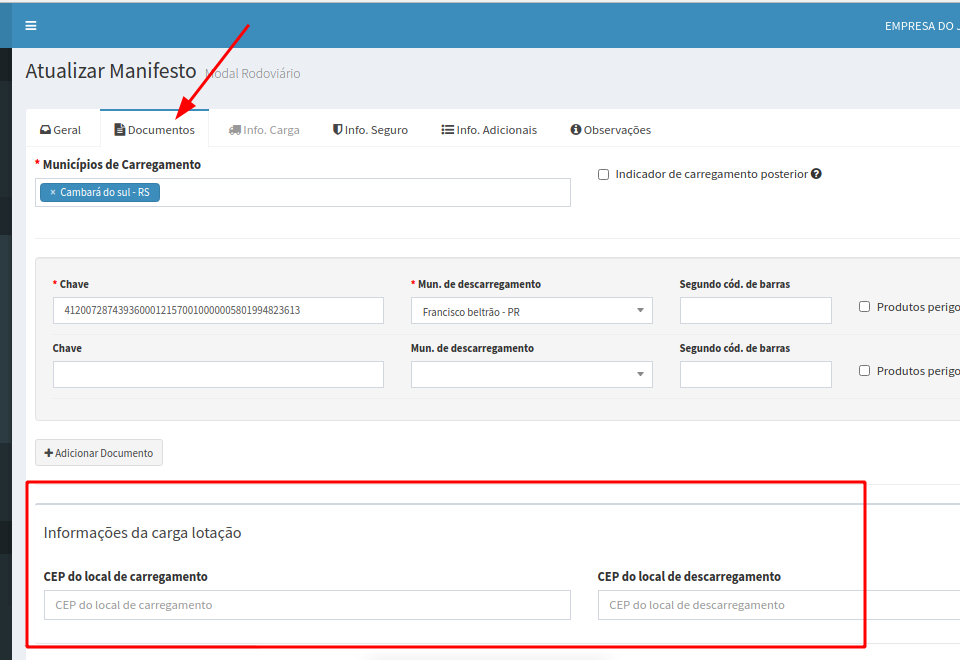Image resolution: width=960 pixels, height=660 pixels.
Task: Enable Indicador de carregamento posterior checkbox
Action: (x=603, y=174)
